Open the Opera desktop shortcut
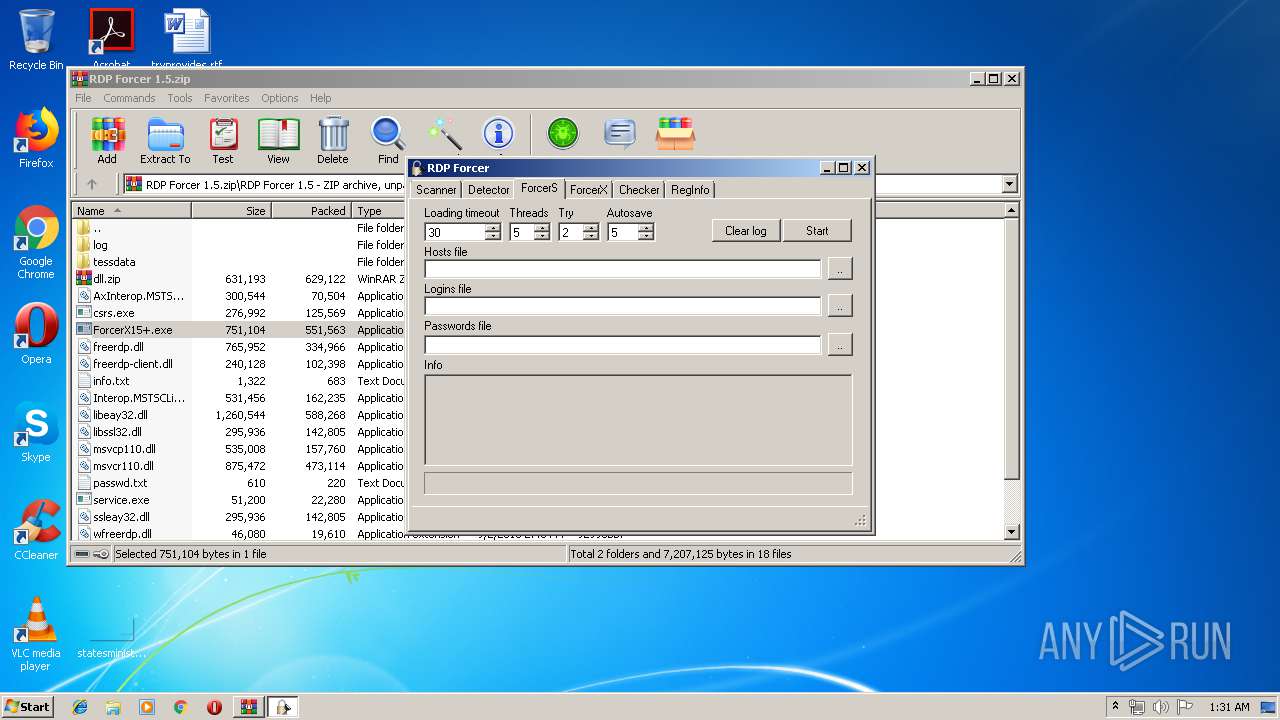 [x=36, y=334]
